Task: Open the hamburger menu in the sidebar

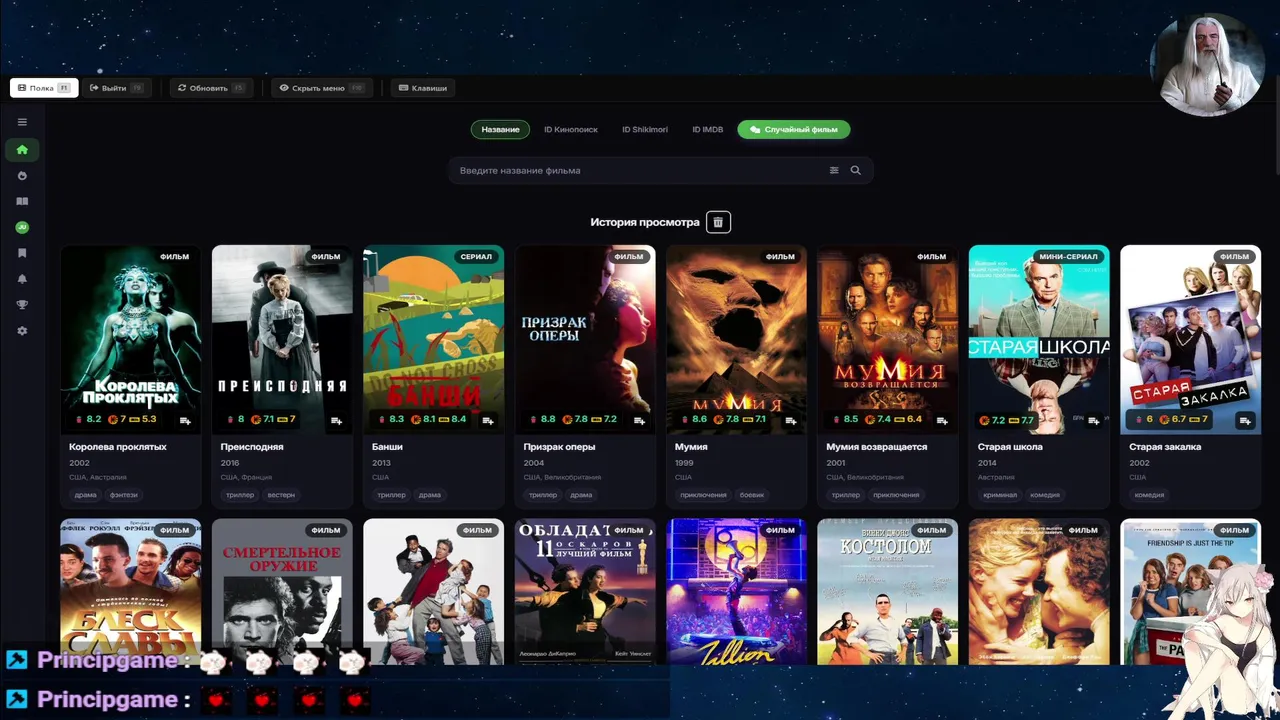Action: point(22,122)
